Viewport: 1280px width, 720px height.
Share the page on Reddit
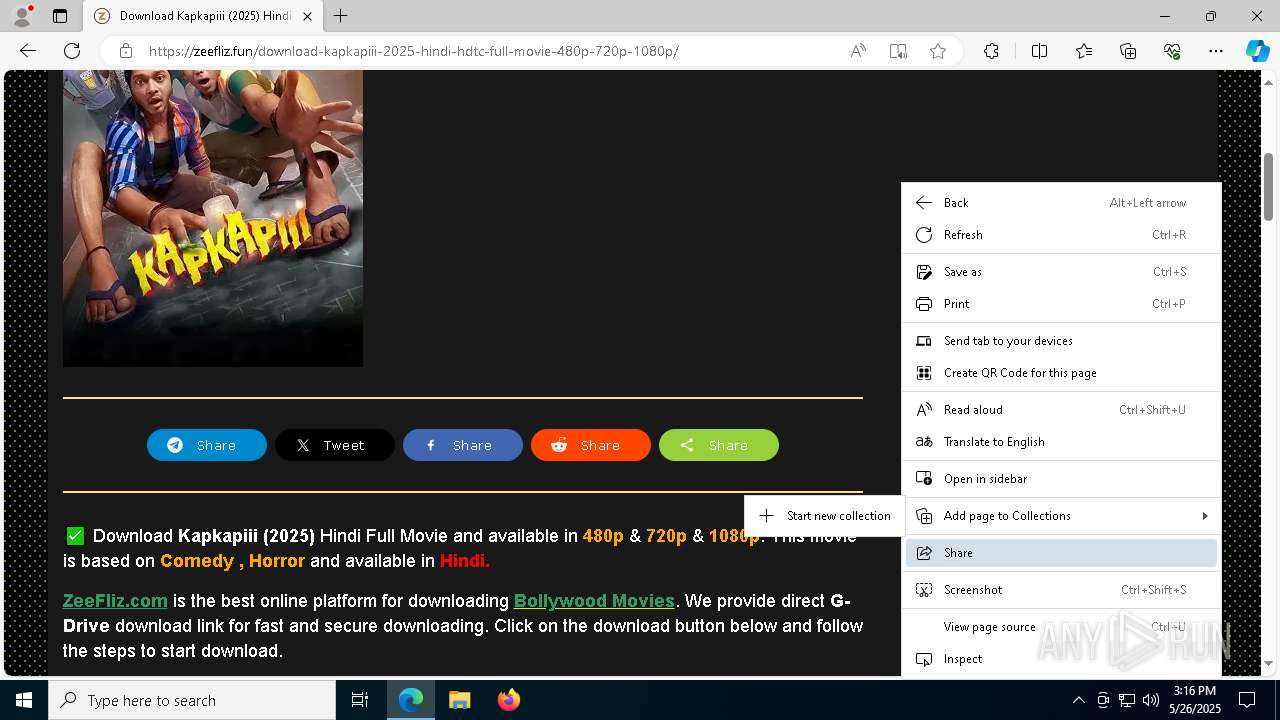(x=591, y=445)
